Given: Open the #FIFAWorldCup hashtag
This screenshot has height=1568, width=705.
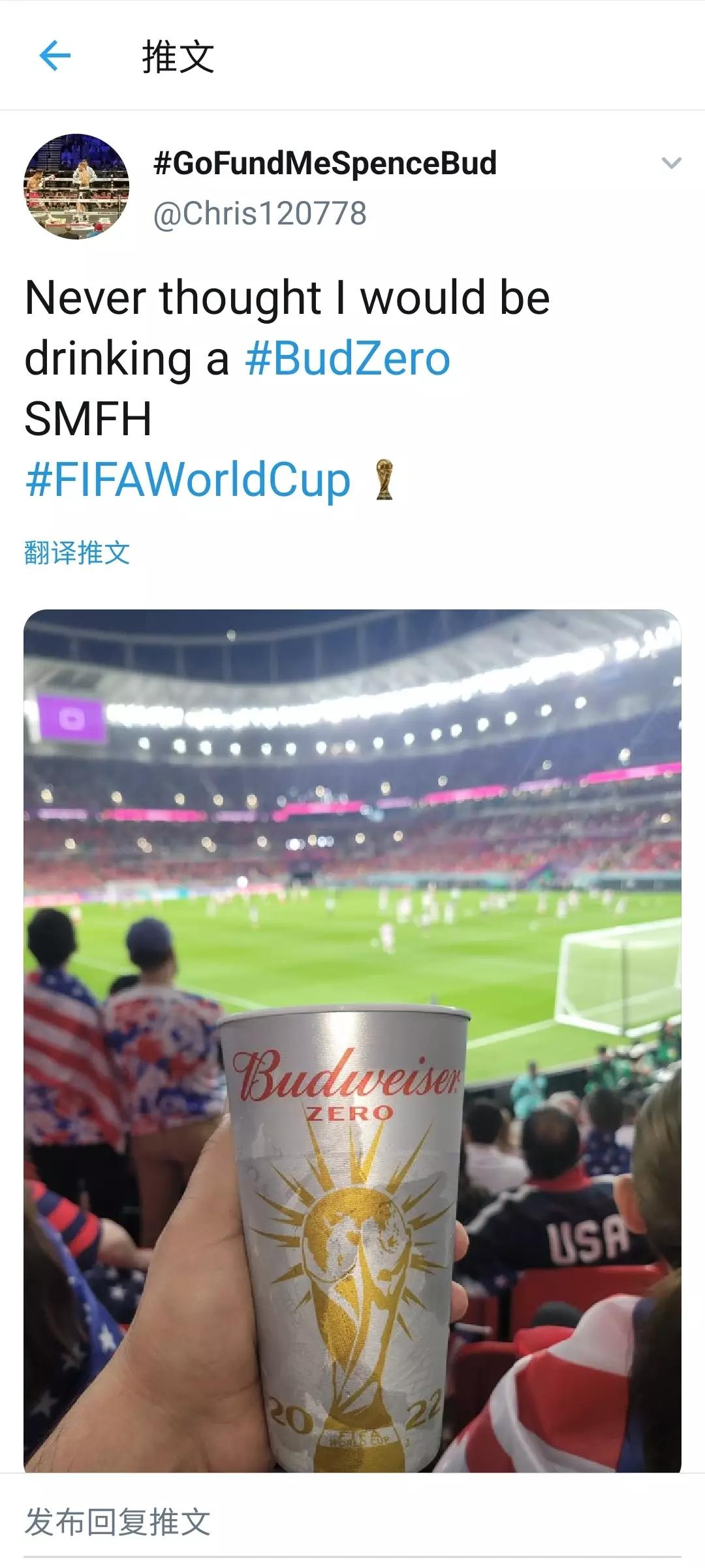Looking at the screenshot, I should (x=188, y=480).
